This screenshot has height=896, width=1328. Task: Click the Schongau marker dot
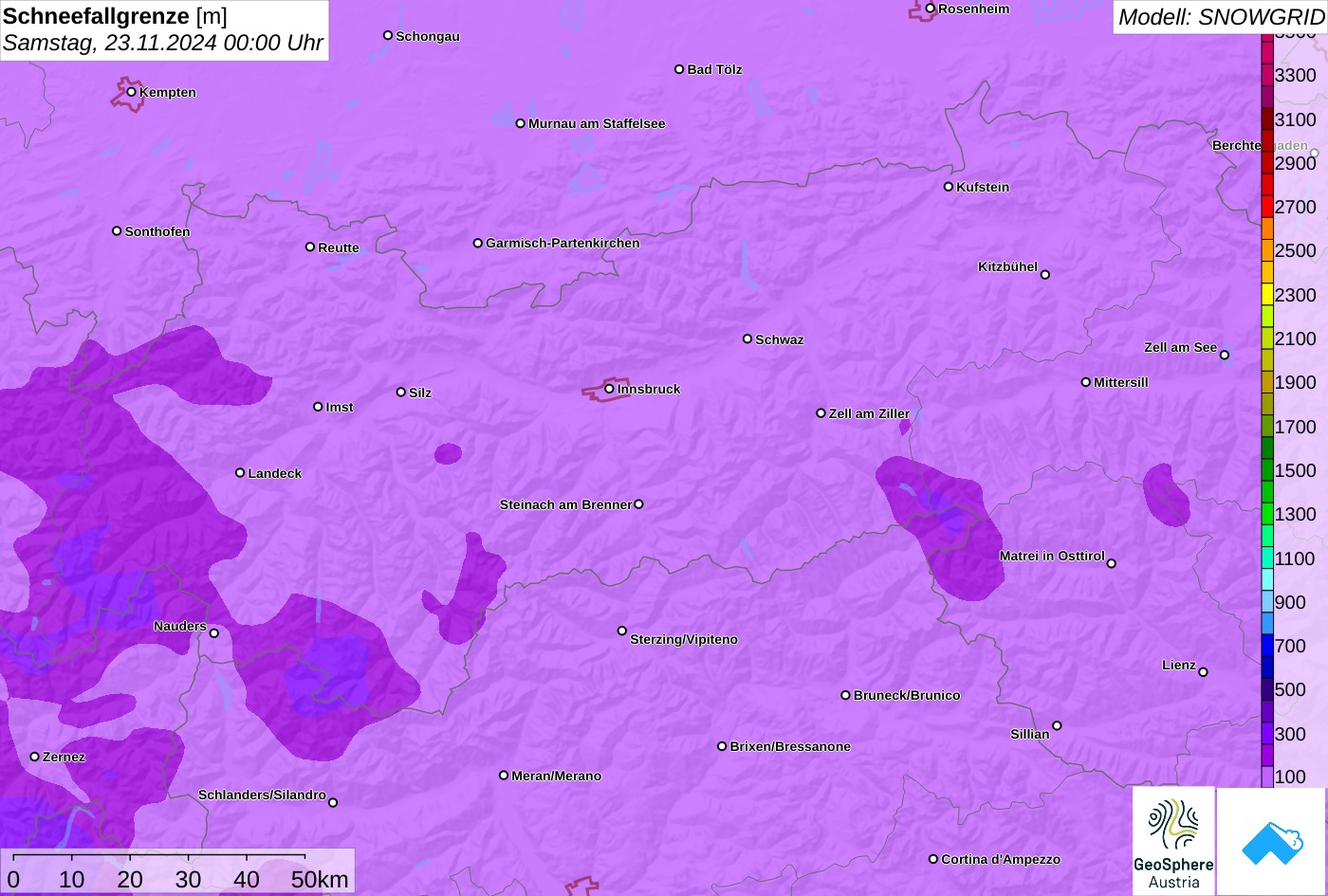(388, 36)
